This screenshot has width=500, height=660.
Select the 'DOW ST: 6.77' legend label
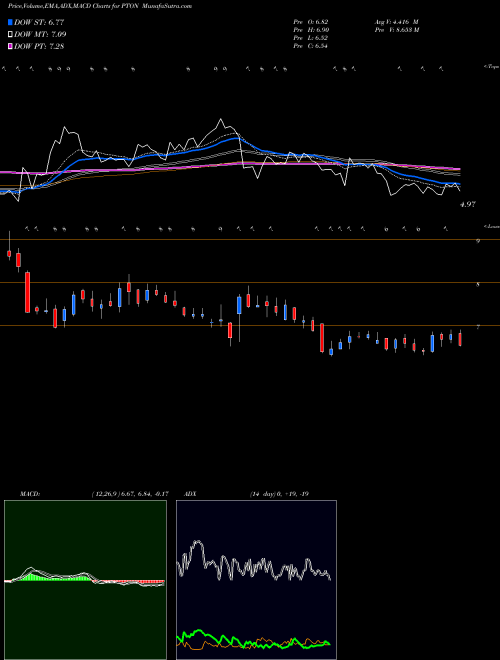[39, 22]
